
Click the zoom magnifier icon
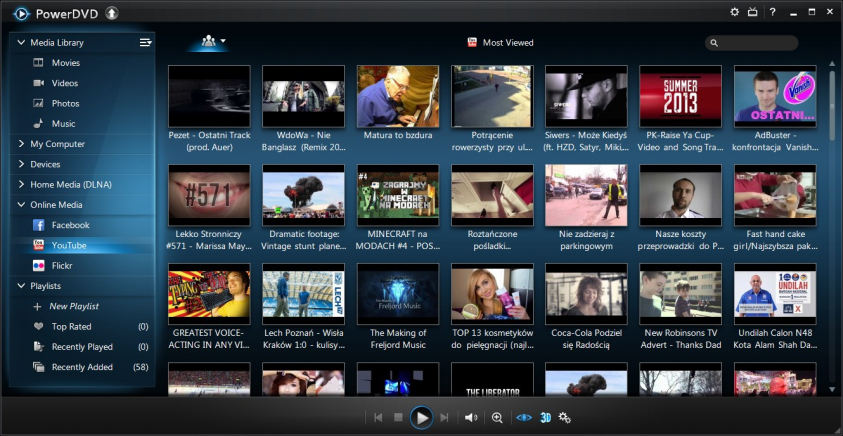pos(497,417)
